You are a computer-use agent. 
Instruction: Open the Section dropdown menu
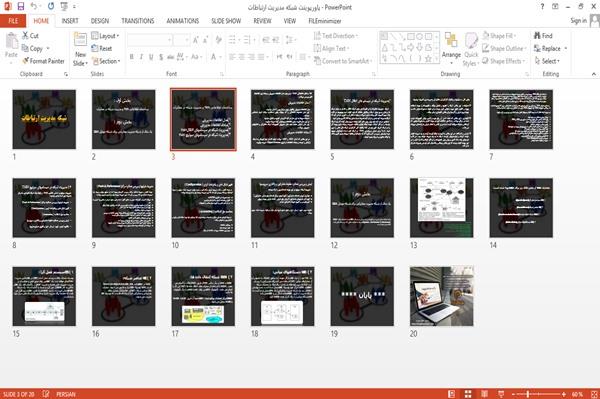[x=106, y=61]
